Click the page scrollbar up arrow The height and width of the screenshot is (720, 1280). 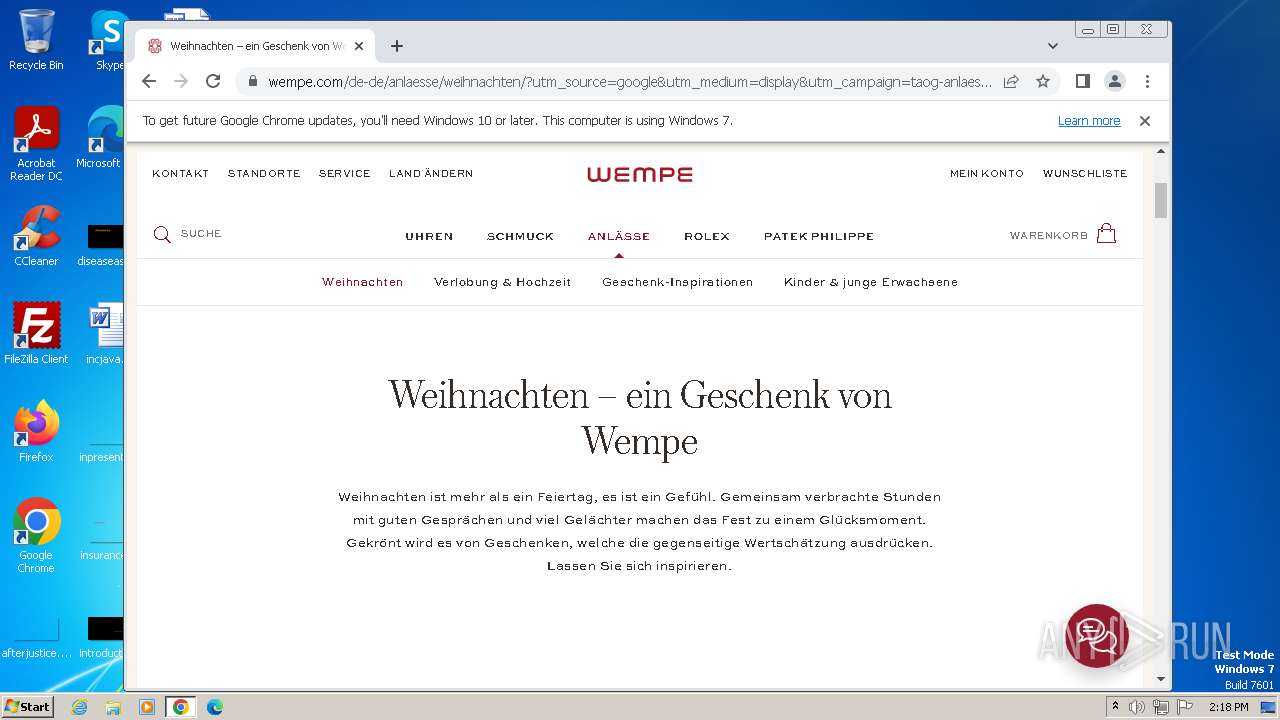coord(1161,152)
